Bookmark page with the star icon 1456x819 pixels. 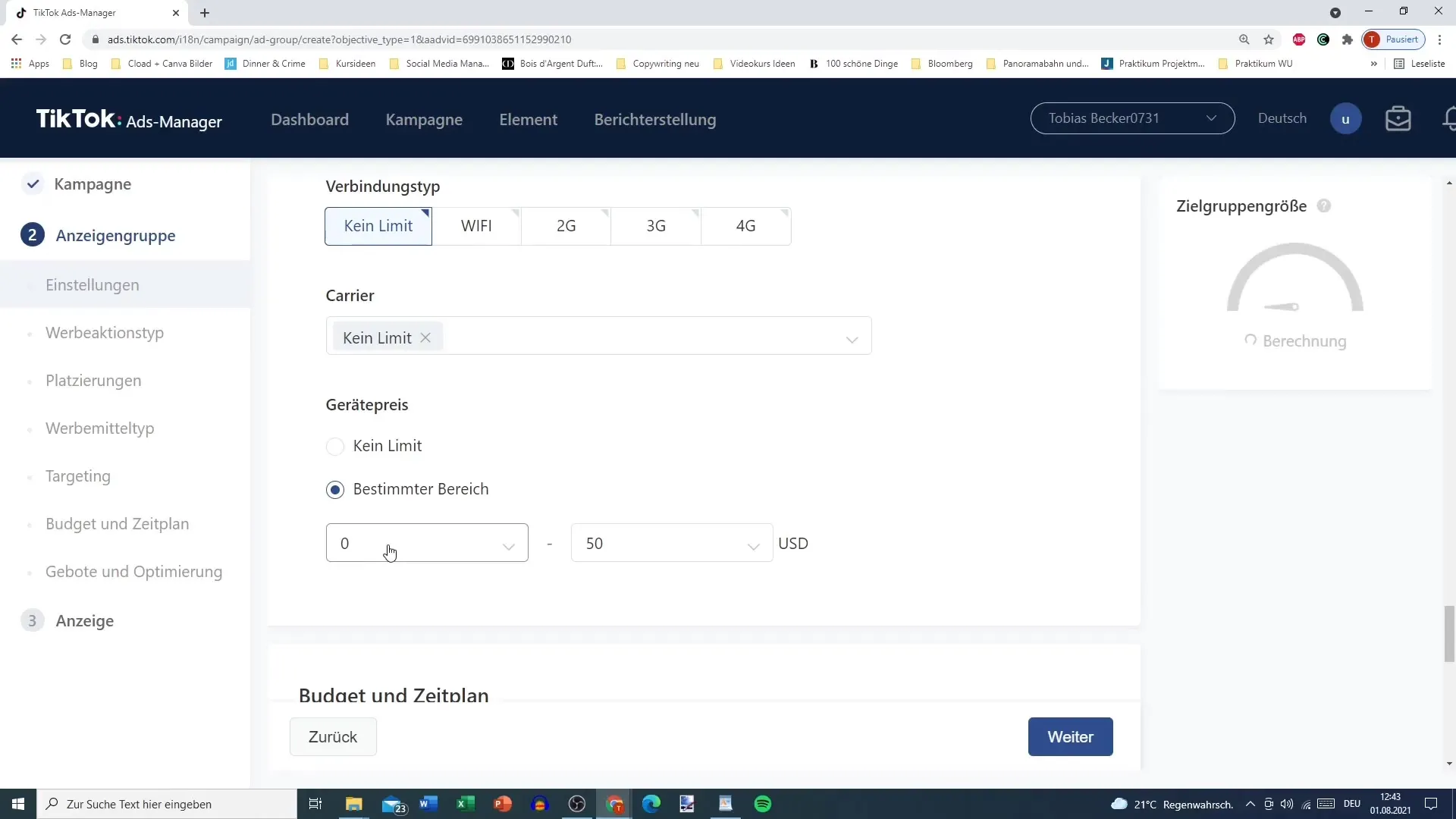1269,39
